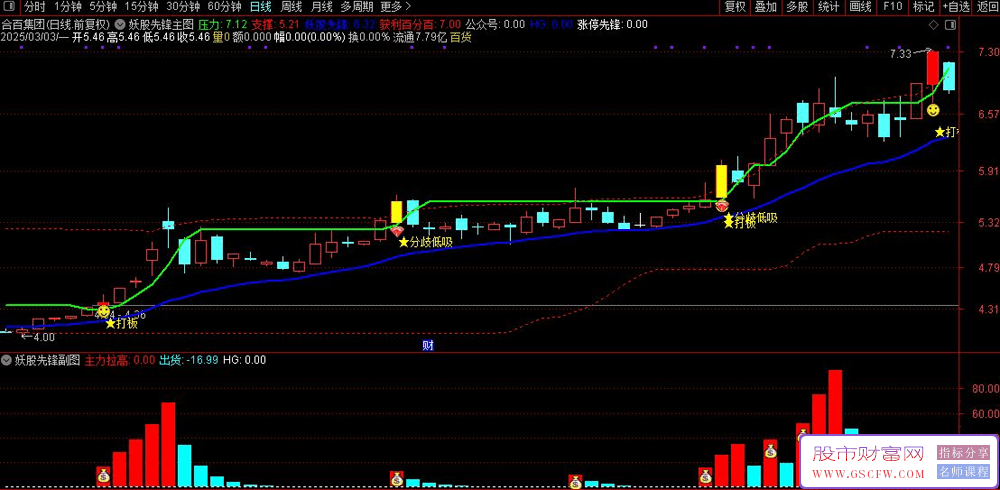Click the 流通7.79亿 float value
1000x490 pixels.
(x=420, y=37)
